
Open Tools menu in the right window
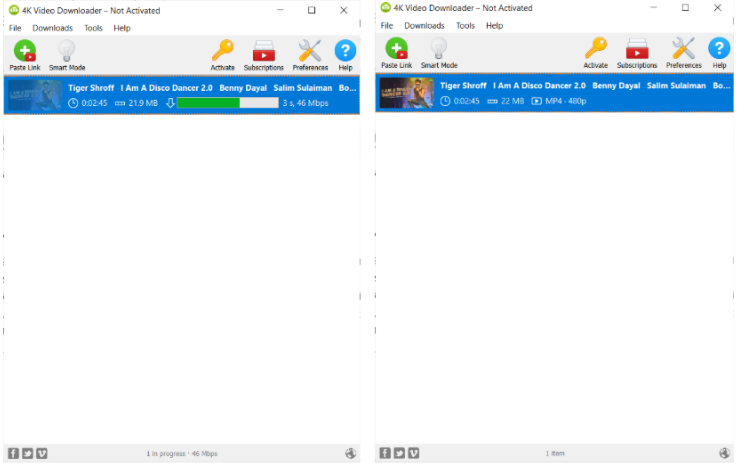[465, 26]
